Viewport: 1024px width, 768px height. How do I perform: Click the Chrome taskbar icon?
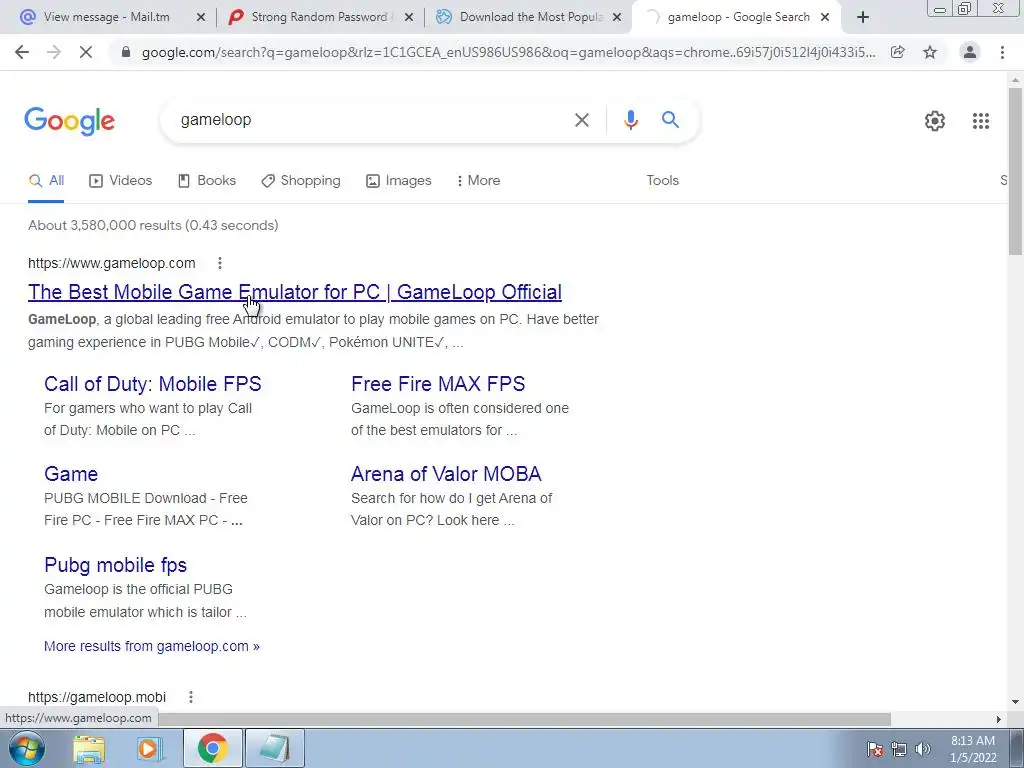click(x=212, y=748)
